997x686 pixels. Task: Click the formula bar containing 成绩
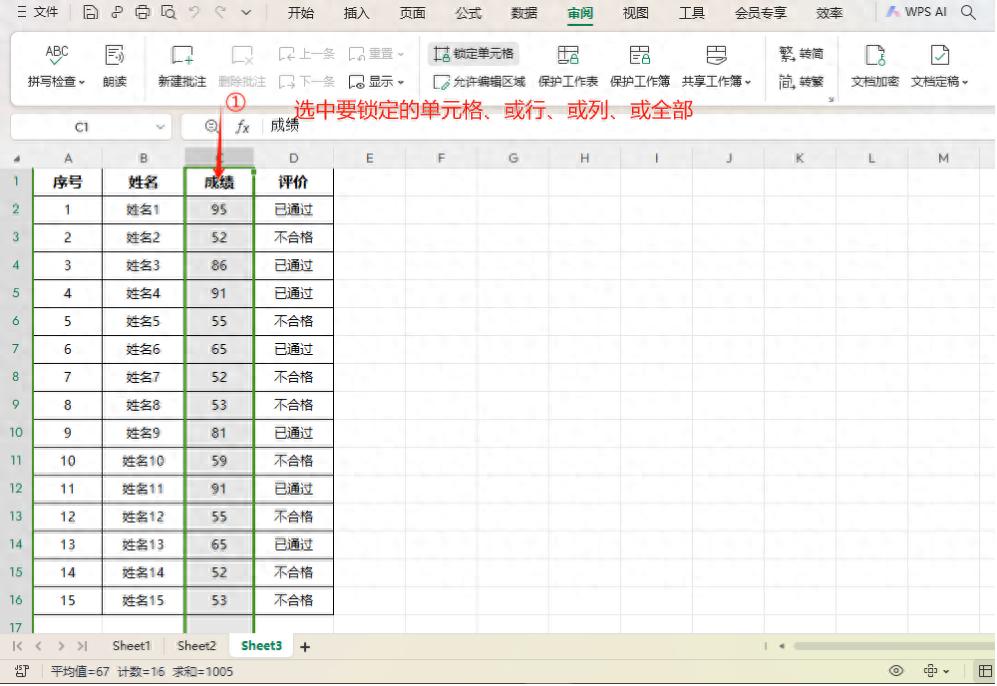[x=629, y=127]
